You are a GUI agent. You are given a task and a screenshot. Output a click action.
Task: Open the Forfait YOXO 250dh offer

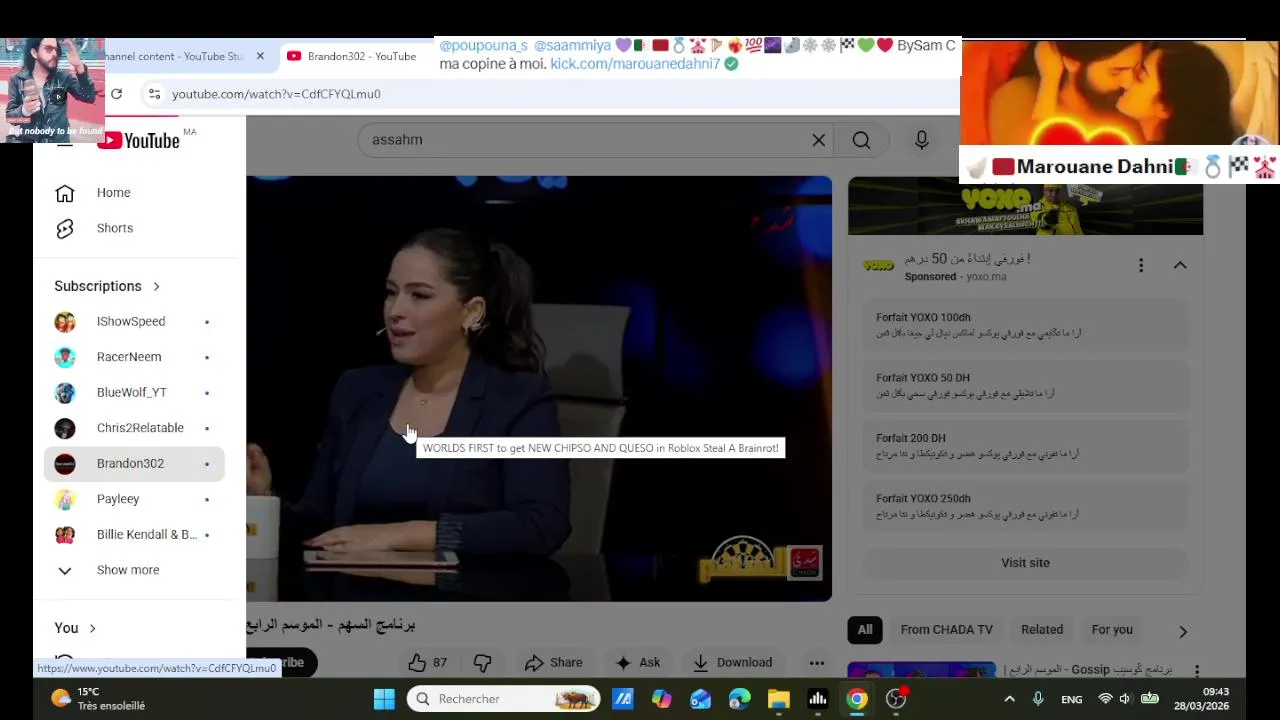click(1025, 506)
